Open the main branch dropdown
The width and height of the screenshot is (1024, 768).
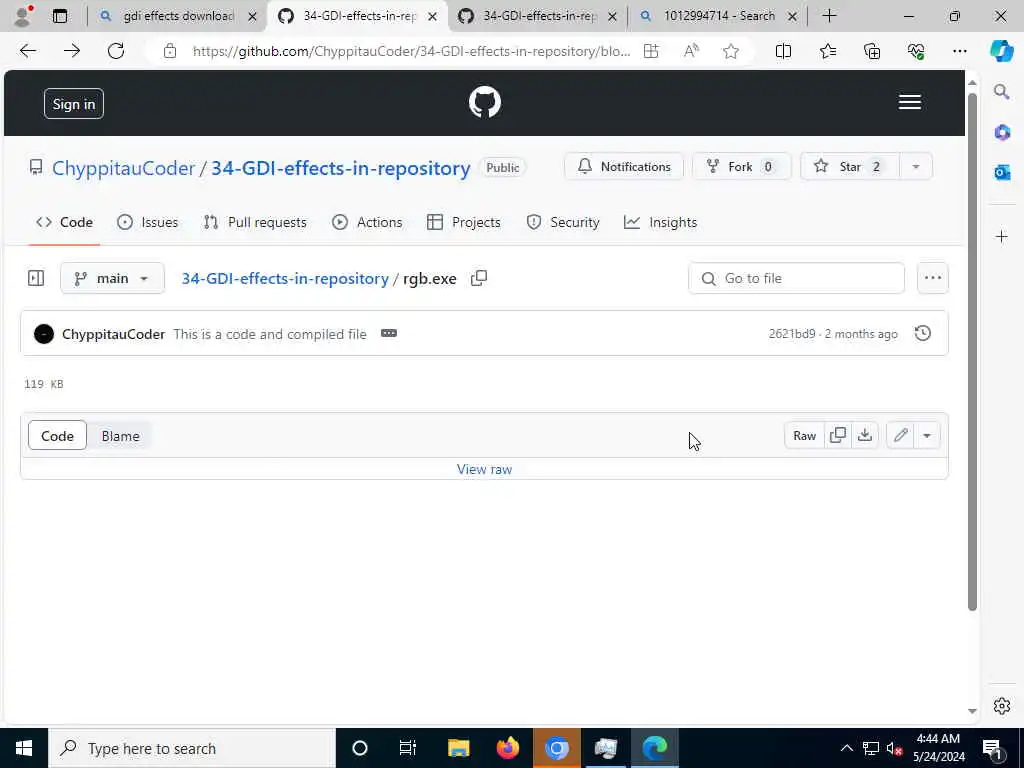[112, 278]
